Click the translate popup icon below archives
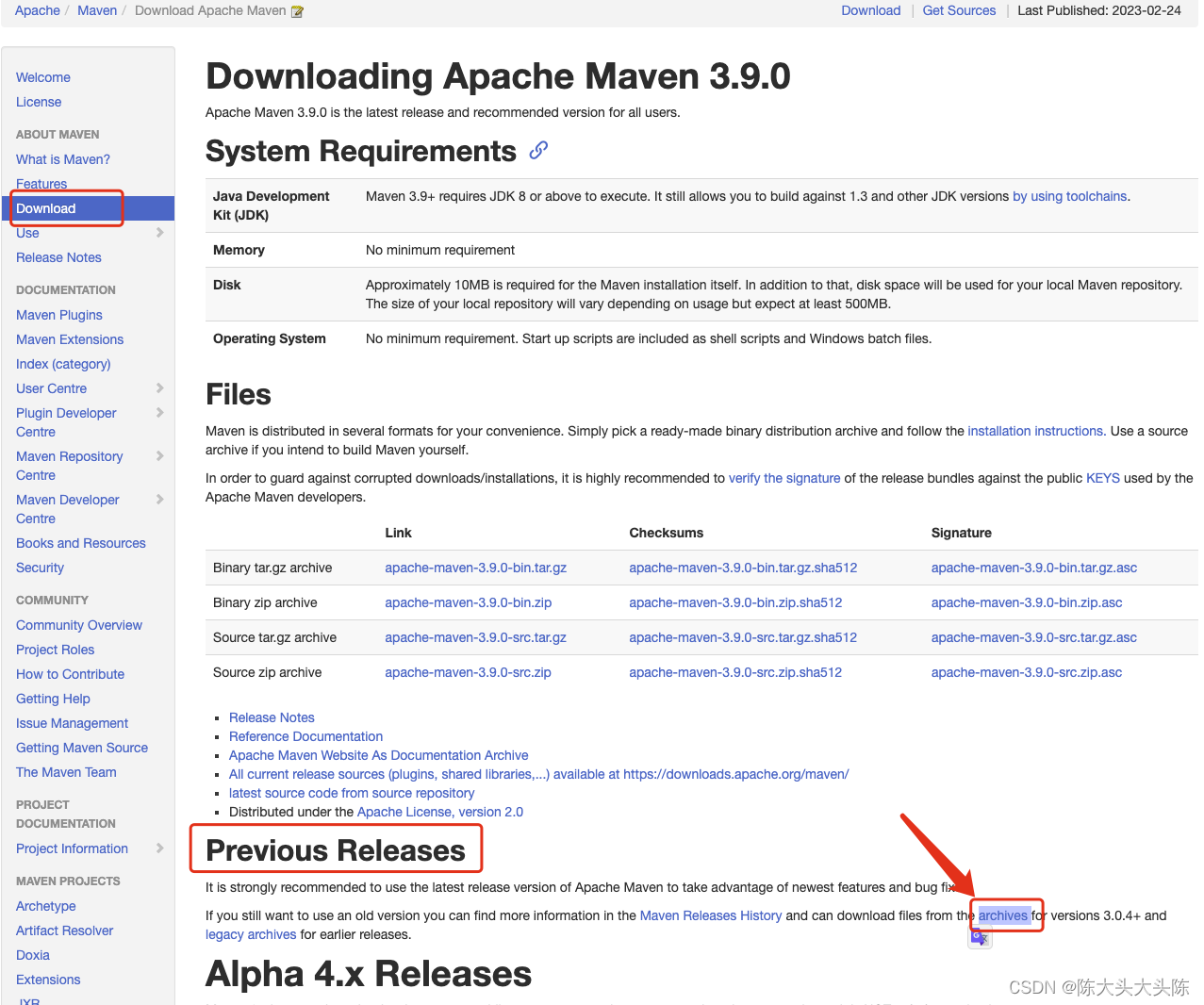1204x1005 pixels. point(980,937)
